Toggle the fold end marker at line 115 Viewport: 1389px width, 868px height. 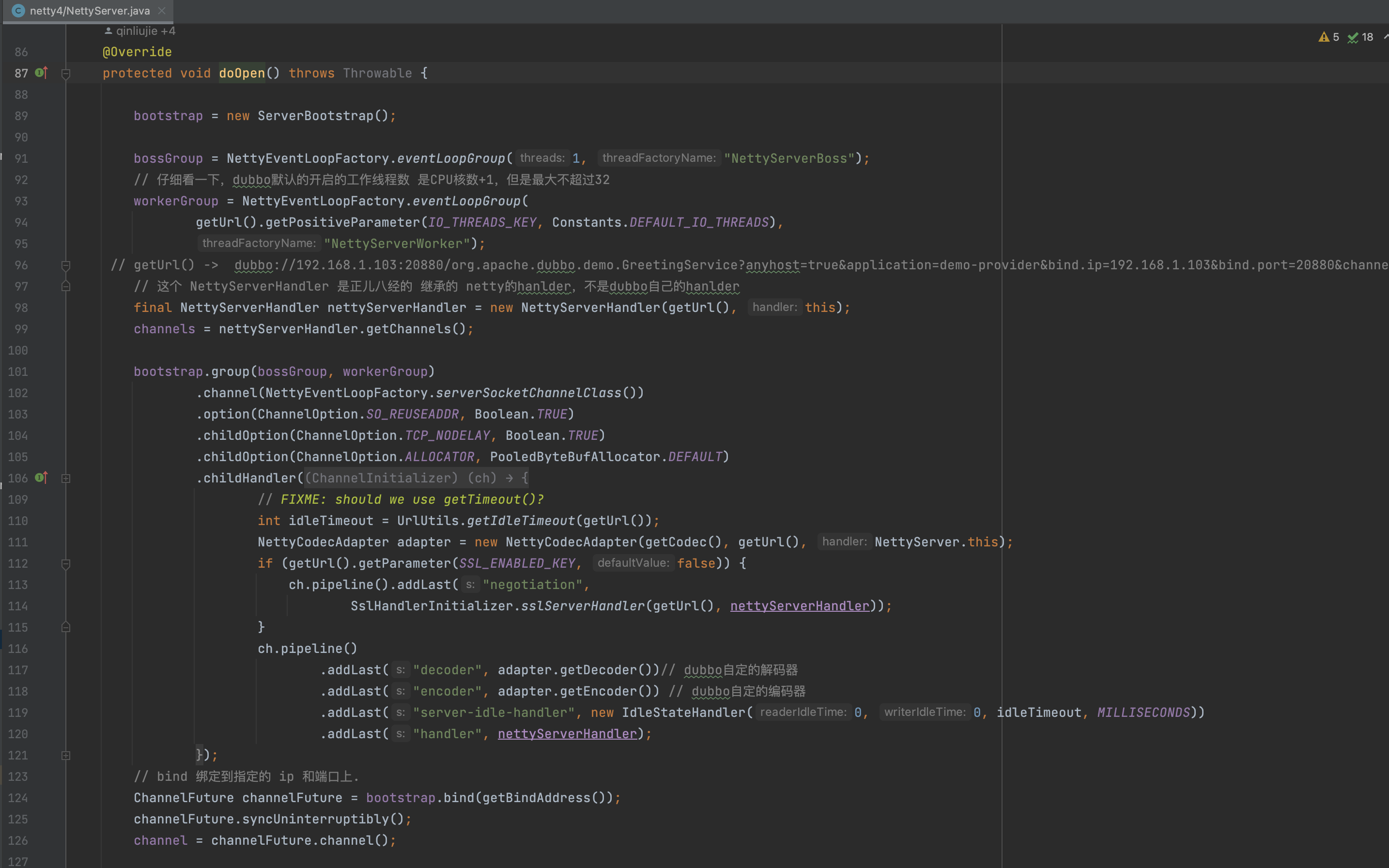(66, 627)
